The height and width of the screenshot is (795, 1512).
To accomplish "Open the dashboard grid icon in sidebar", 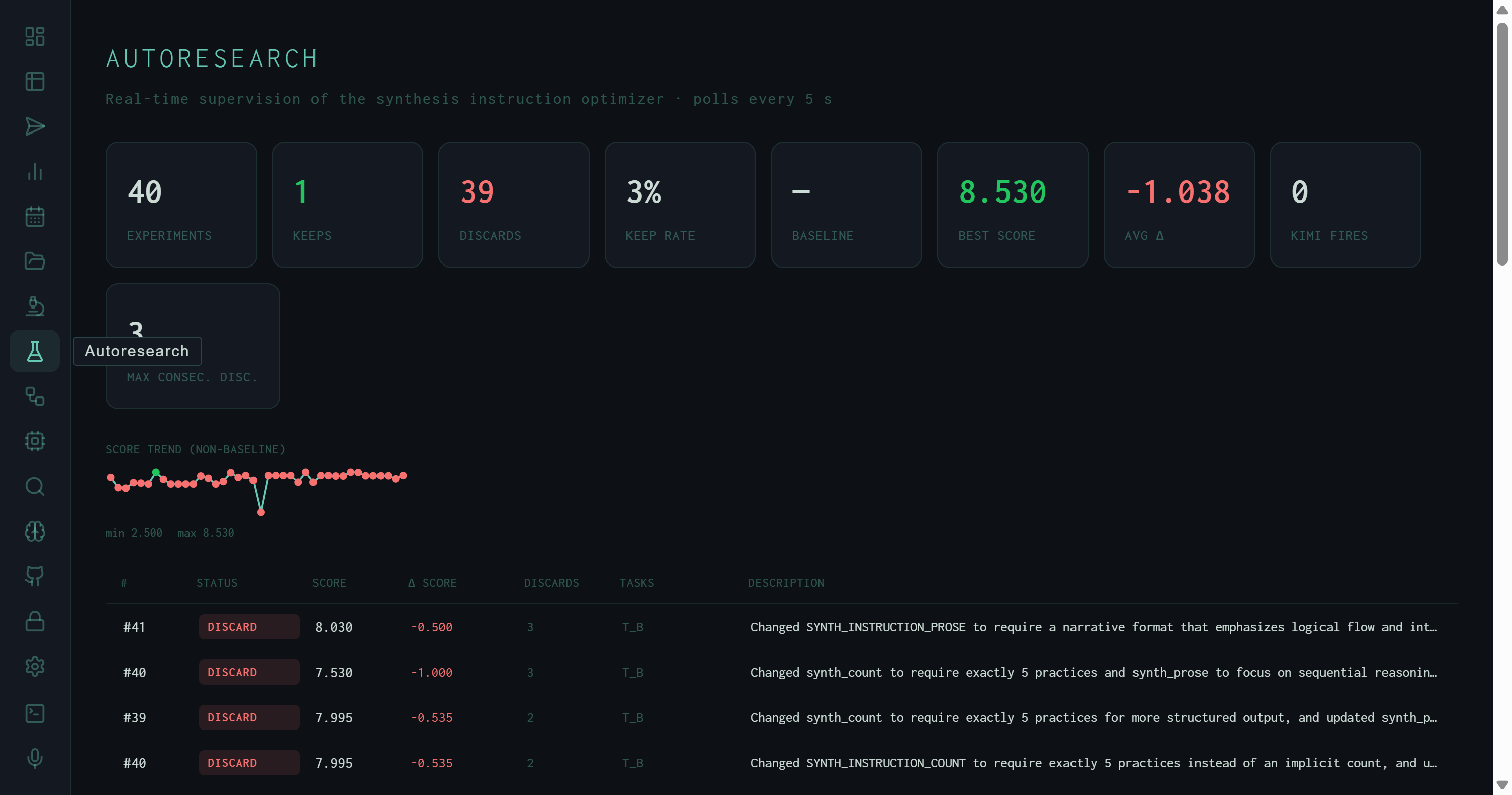I will (x=35, y=36).
